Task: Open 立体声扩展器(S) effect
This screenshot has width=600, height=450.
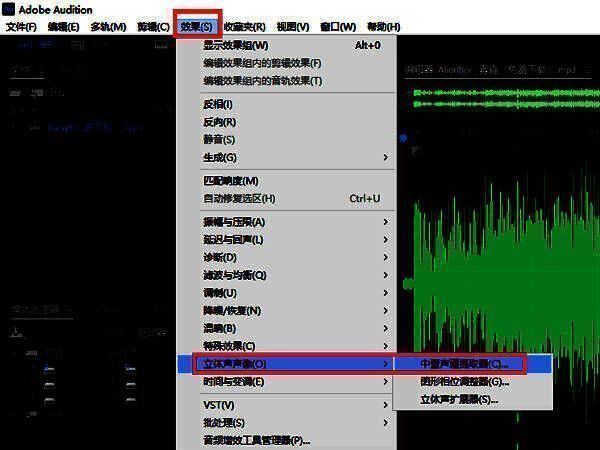Action: (x=460, y=400)
